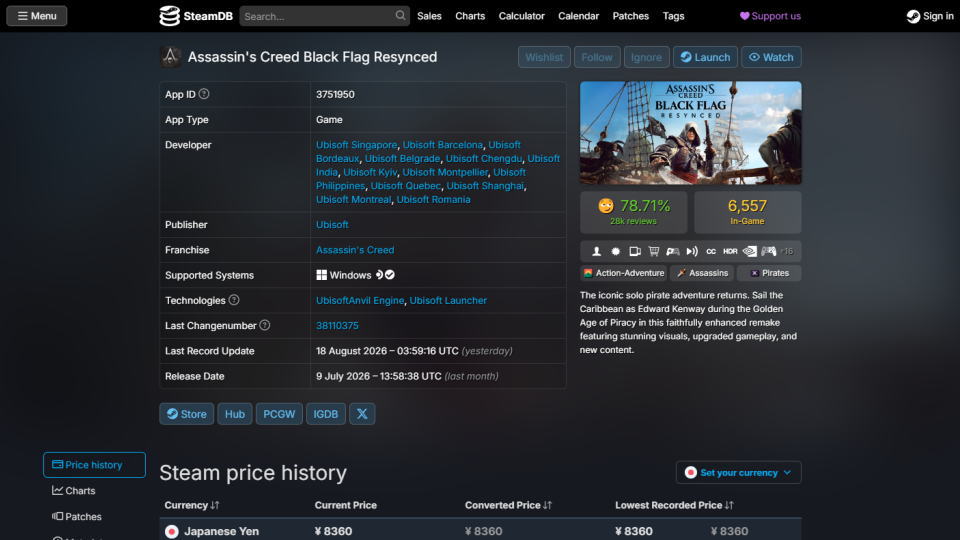The width and height of the screenshot is (960, 540).
Task: Open the Assassins tag
Action: [x=702, y=273]
